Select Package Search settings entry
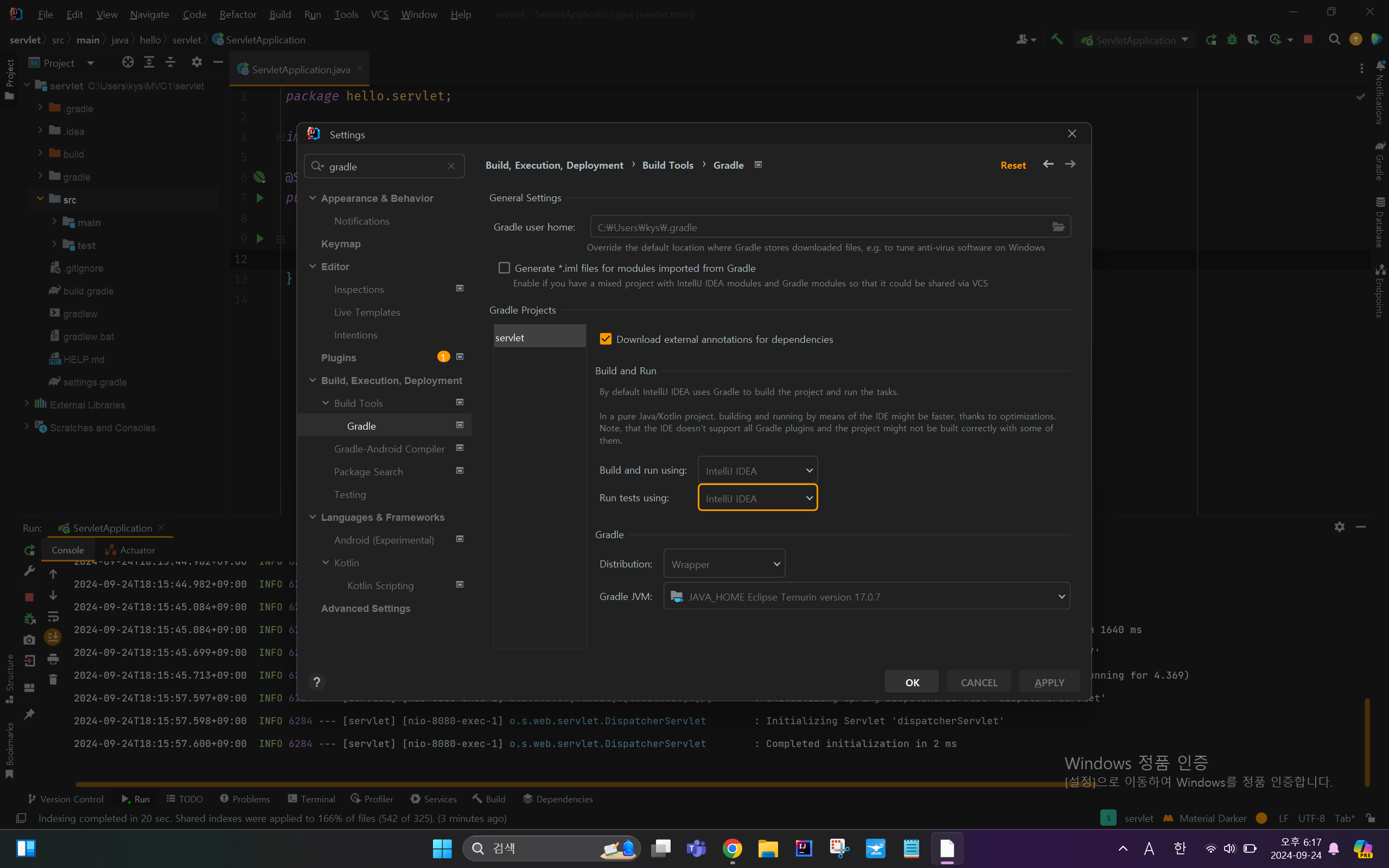 pos(368,471)
